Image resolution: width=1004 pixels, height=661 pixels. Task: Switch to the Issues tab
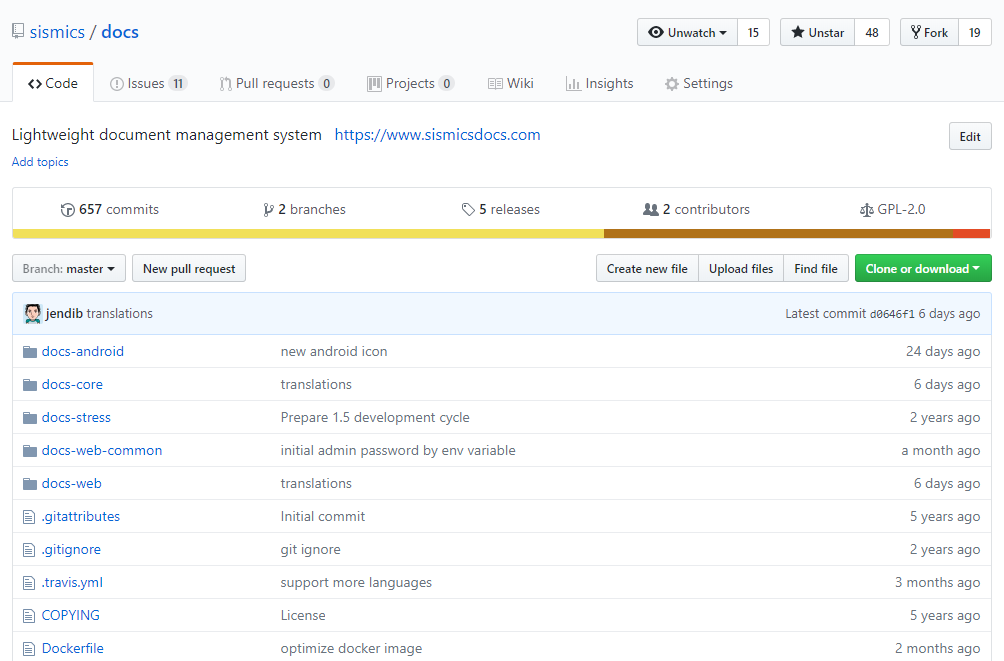pos(147,84)
